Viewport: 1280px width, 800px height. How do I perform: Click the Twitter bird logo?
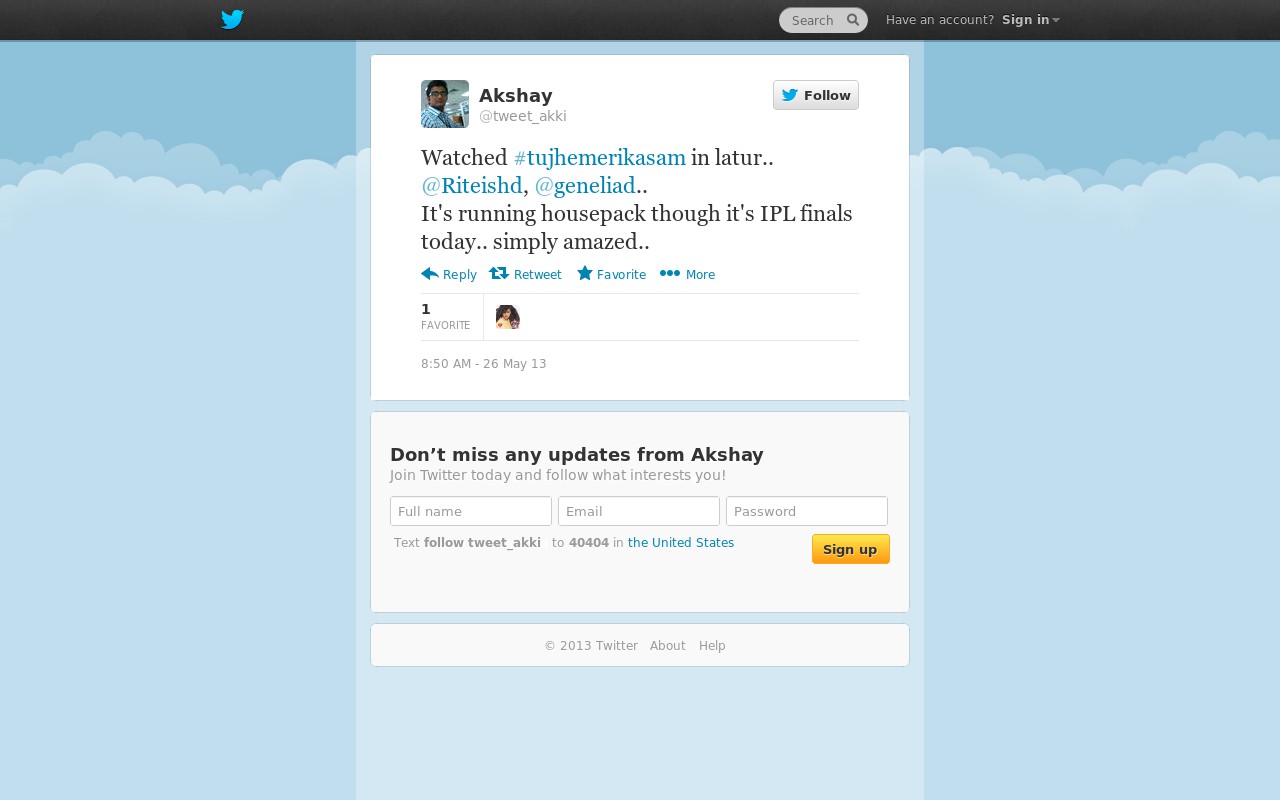click(232, 20)
